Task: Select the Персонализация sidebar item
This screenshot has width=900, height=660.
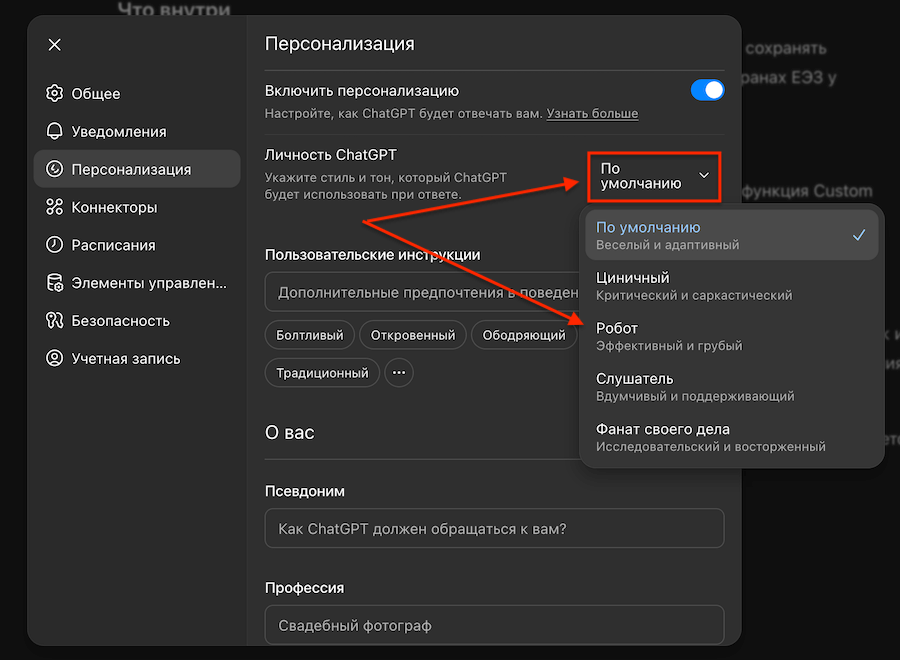Action: tap(137, 169)
